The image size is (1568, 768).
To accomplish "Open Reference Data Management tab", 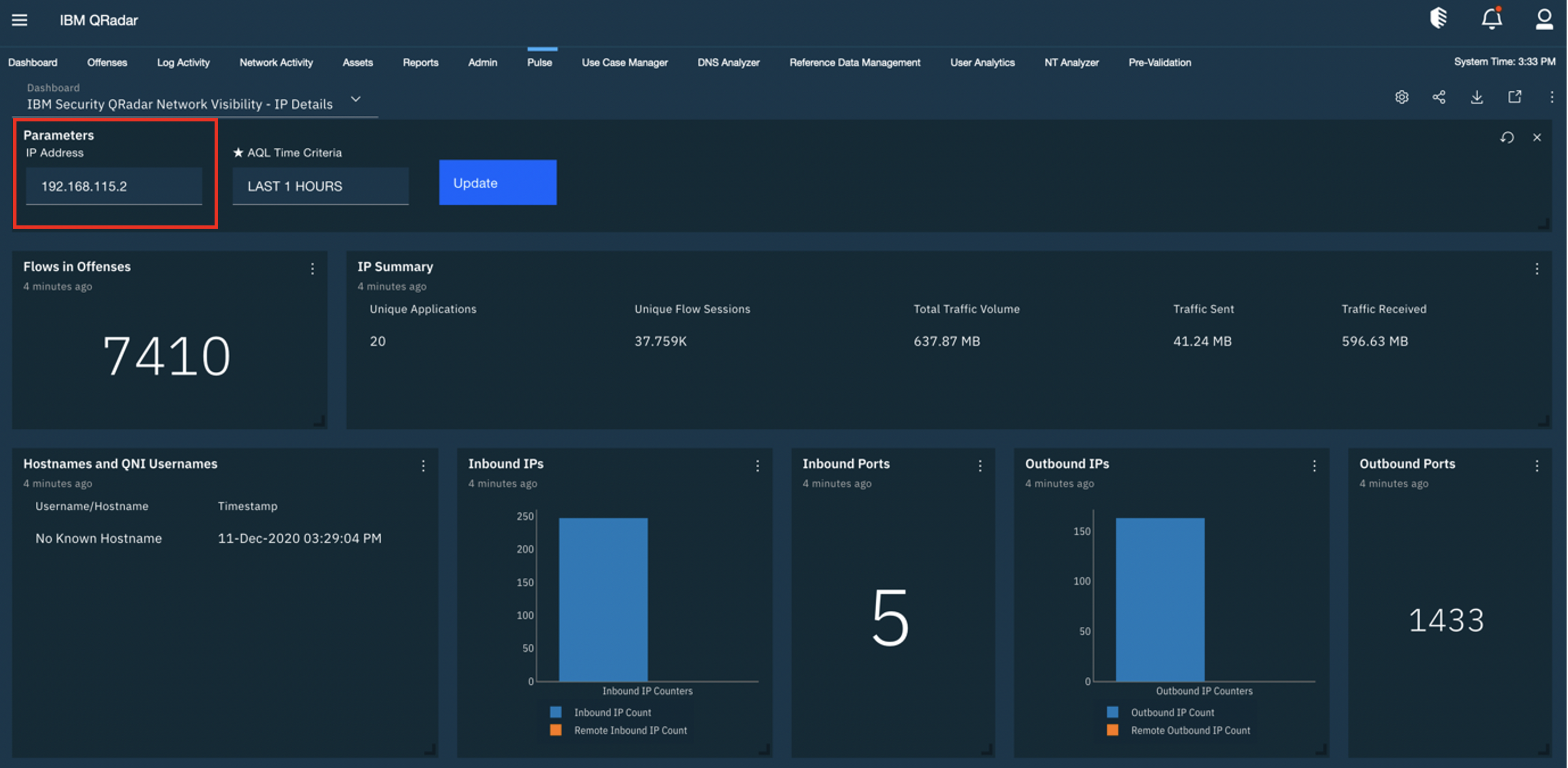I will (x=855, y=62).
